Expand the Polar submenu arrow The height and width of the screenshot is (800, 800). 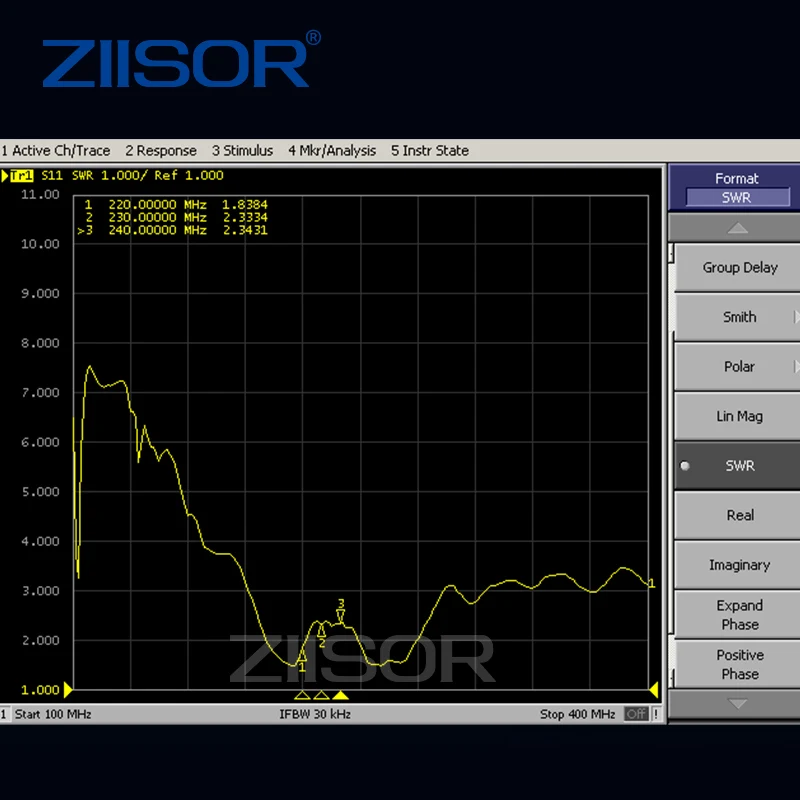(796, 366)
